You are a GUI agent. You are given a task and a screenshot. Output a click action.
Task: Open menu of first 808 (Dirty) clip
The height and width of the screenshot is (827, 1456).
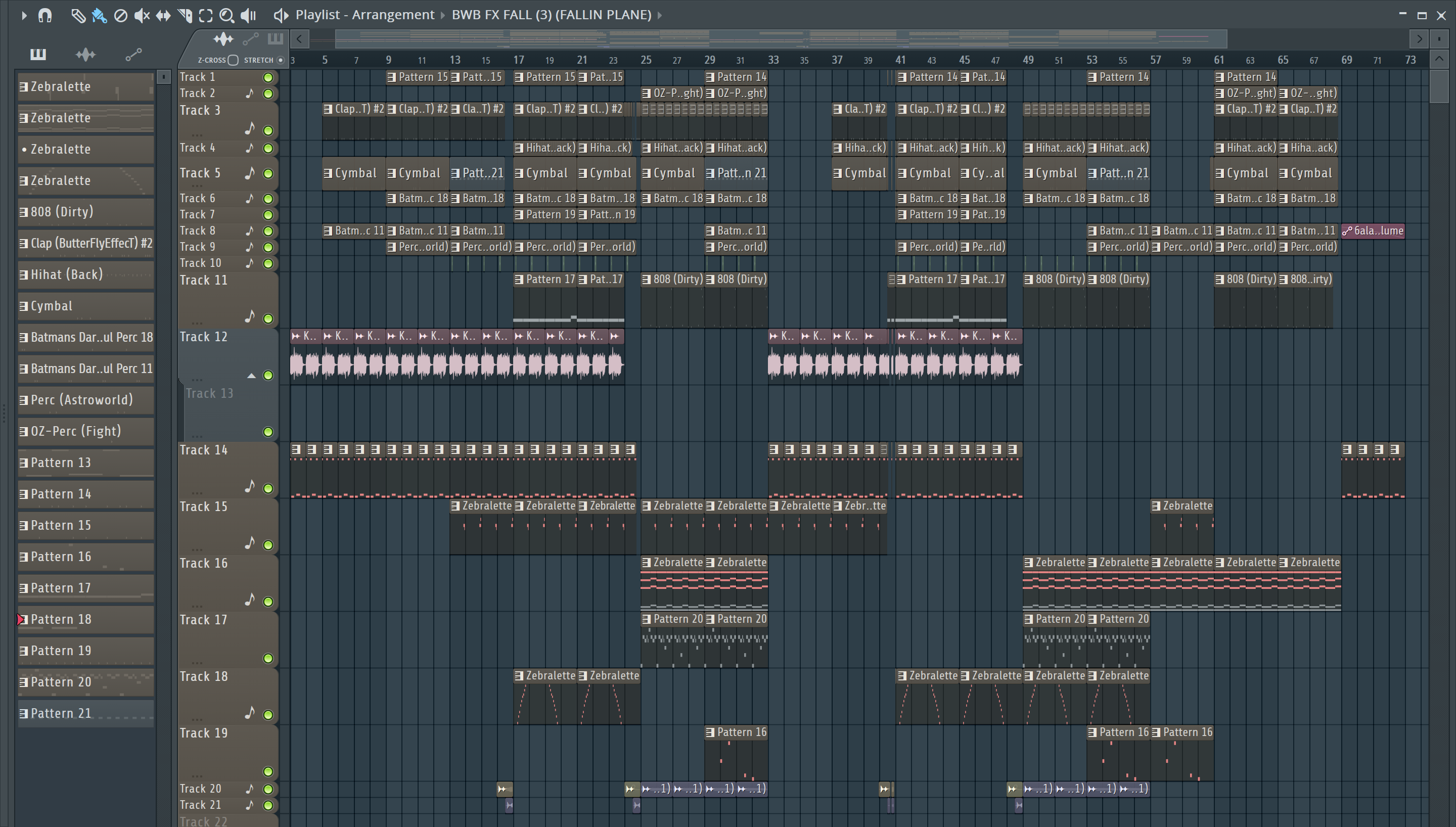(646, 280)
